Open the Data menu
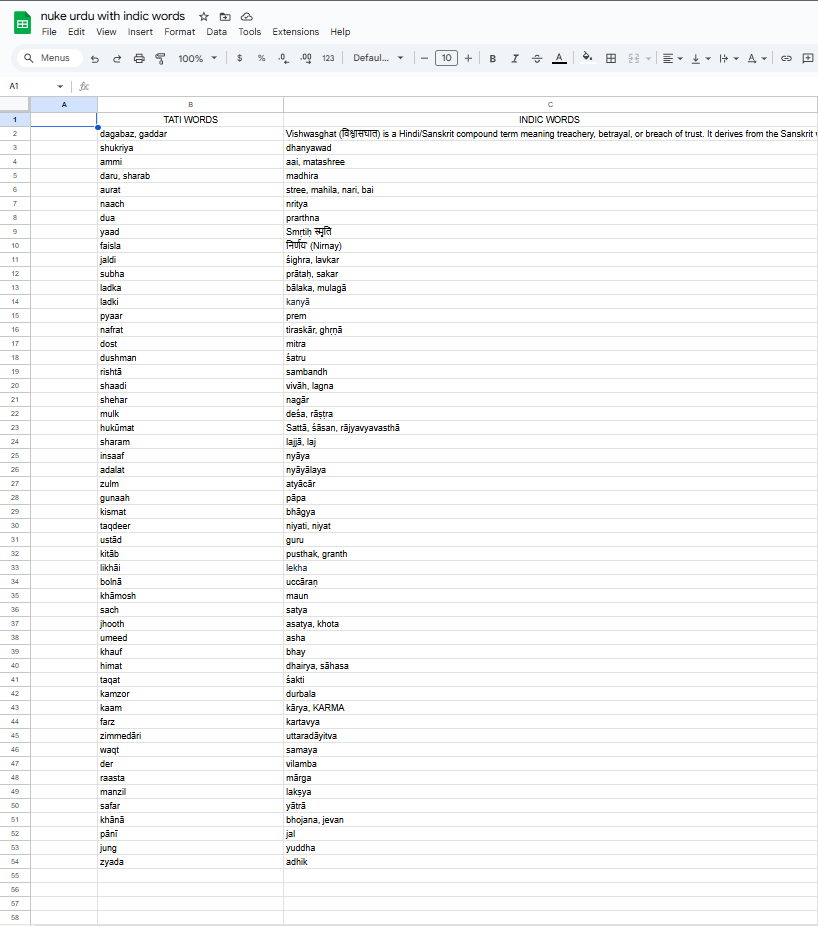The width and height of the screenshot is (818, 926). [x=216, y=32]
